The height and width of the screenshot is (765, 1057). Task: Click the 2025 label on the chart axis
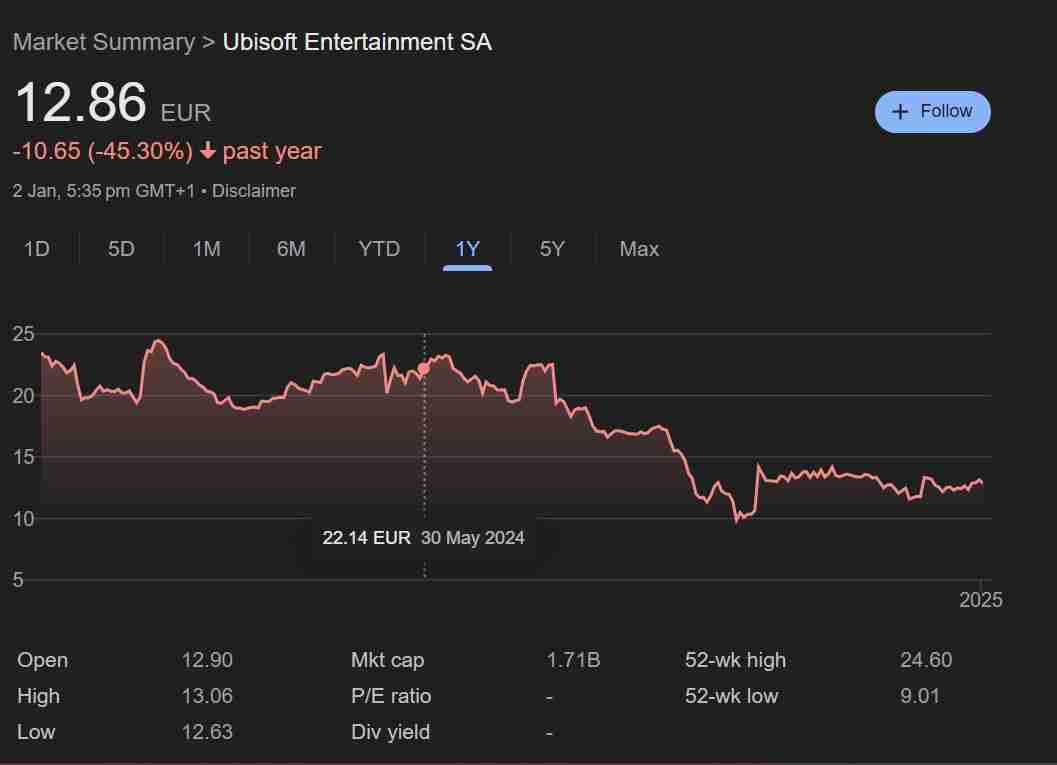click(x=982, y=599)
